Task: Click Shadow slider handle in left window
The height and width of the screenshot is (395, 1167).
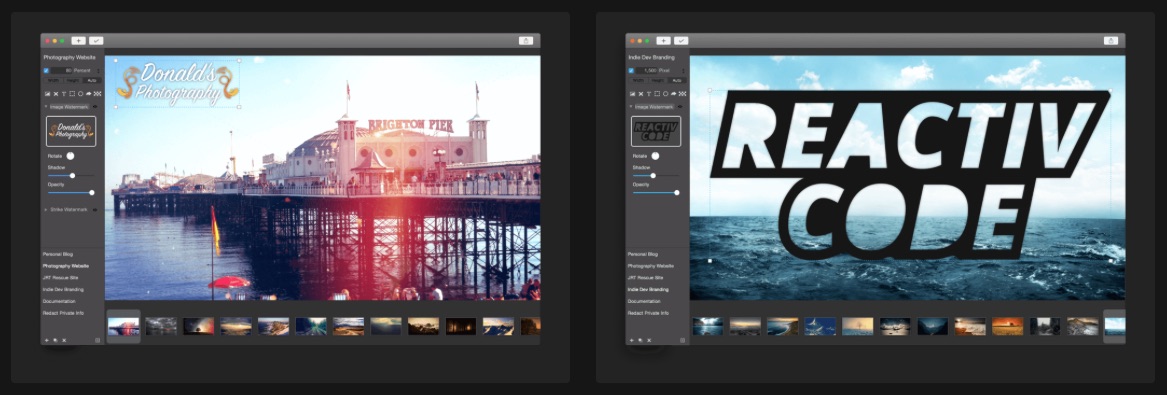Action: tap(72, 176)
